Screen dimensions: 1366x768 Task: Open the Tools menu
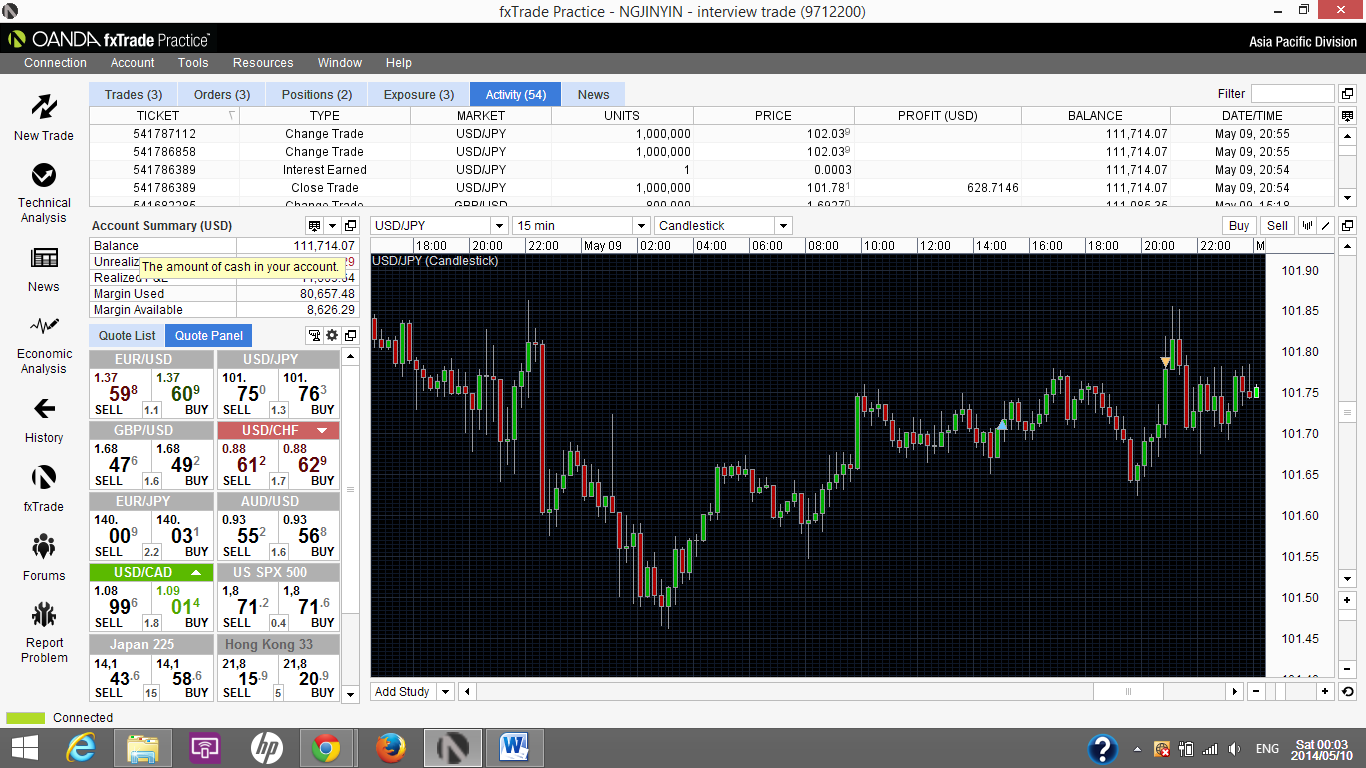pos(193,62)
